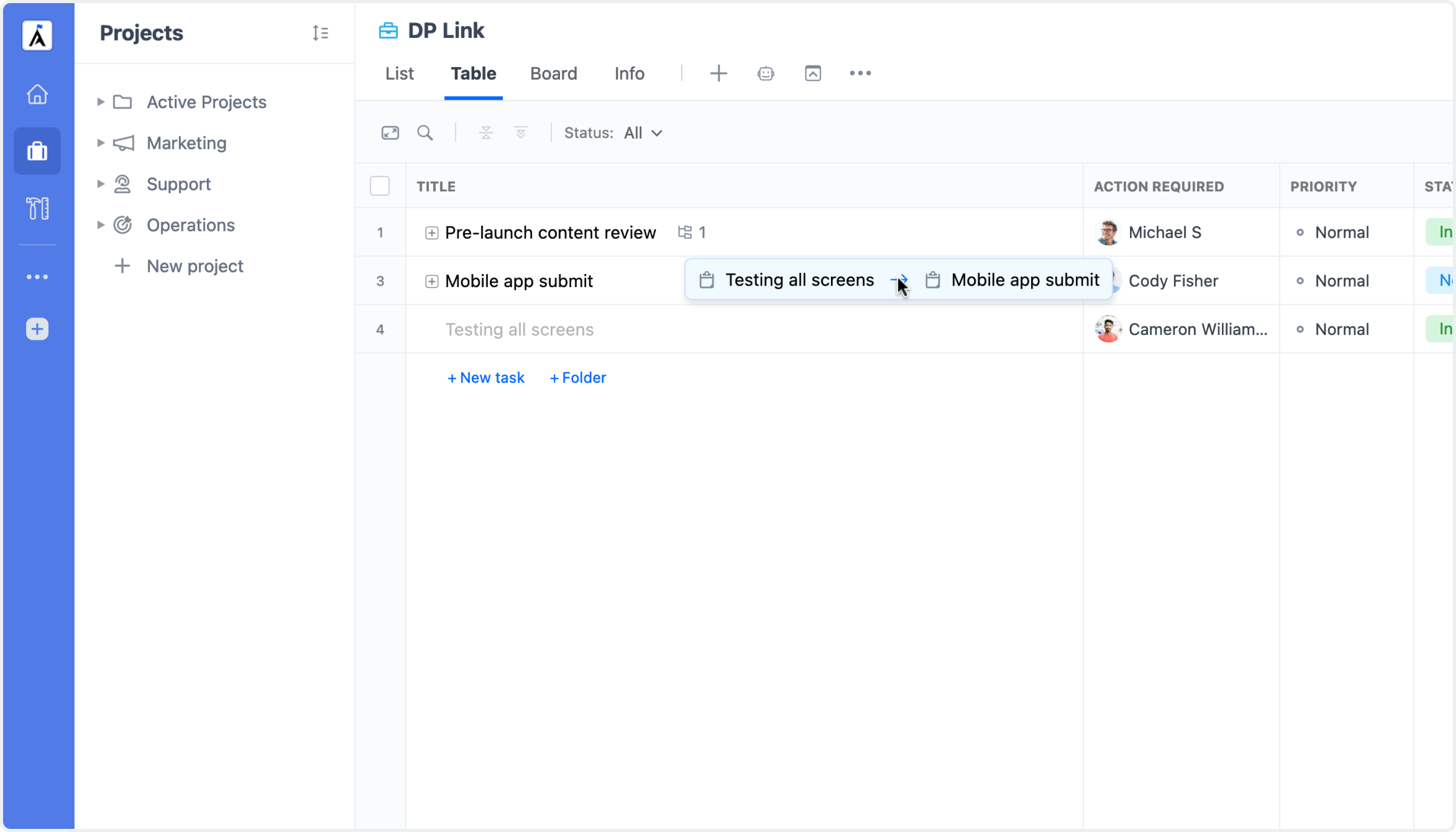Viewport: 1456px width, 832px height.
Task: Click the DP Link briefcase icon
Action: [388, 30]
